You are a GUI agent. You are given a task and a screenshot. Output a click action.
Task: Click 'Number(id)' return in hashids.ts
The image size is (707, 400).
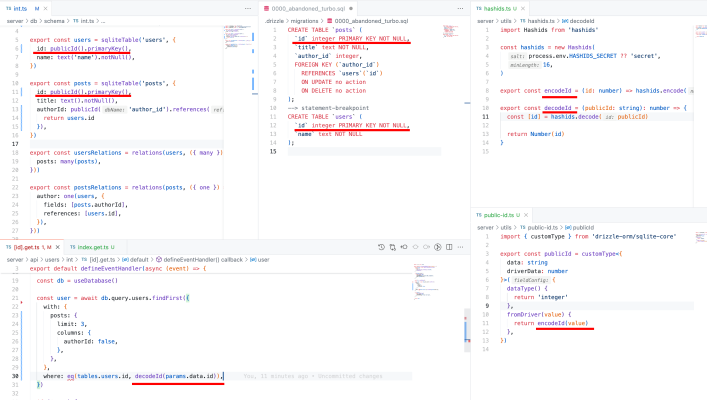[x=547, y=134]
